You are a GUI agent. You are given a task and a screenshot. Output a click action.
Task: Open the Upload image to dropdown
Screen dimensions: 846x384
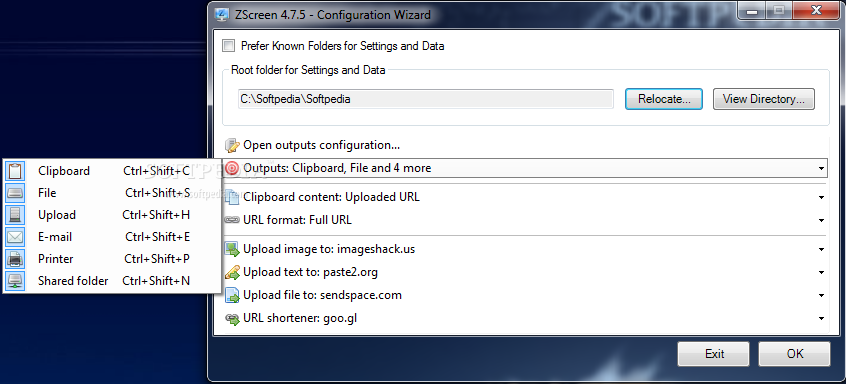tap(821, 250)
